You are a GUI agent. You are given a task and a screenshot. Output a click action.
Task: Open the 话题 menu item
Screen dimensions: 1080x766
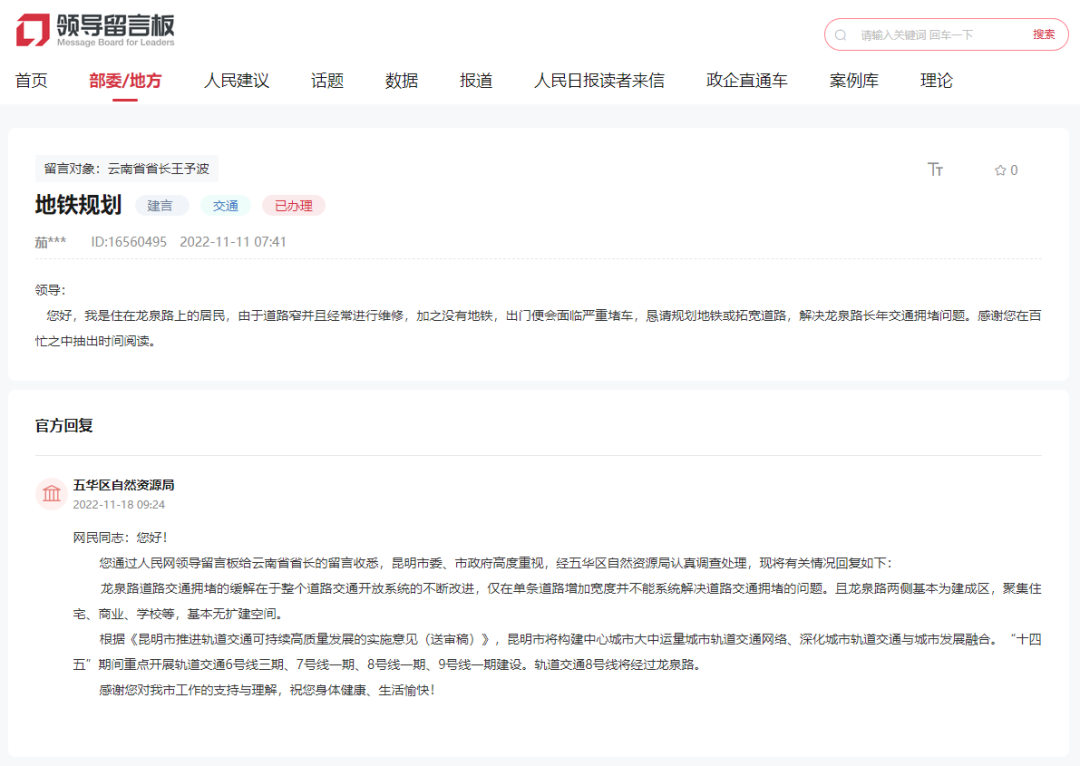click(x=327, y=81)
